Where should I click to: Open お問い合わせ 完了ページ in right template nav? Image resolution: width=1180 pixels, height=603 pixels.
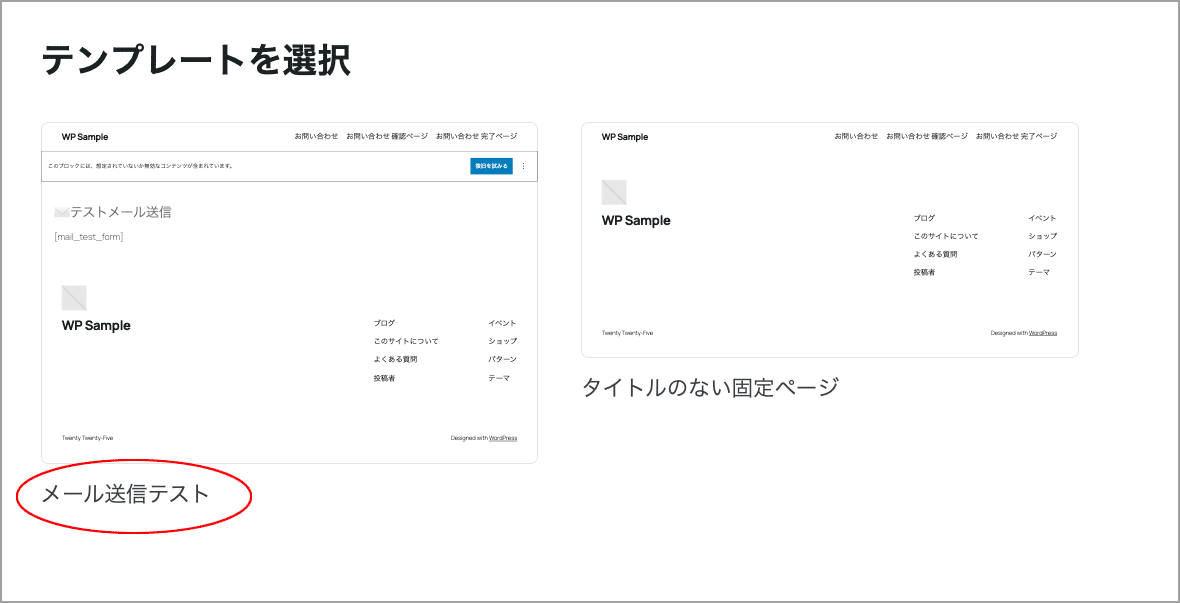coord(1016,136)
